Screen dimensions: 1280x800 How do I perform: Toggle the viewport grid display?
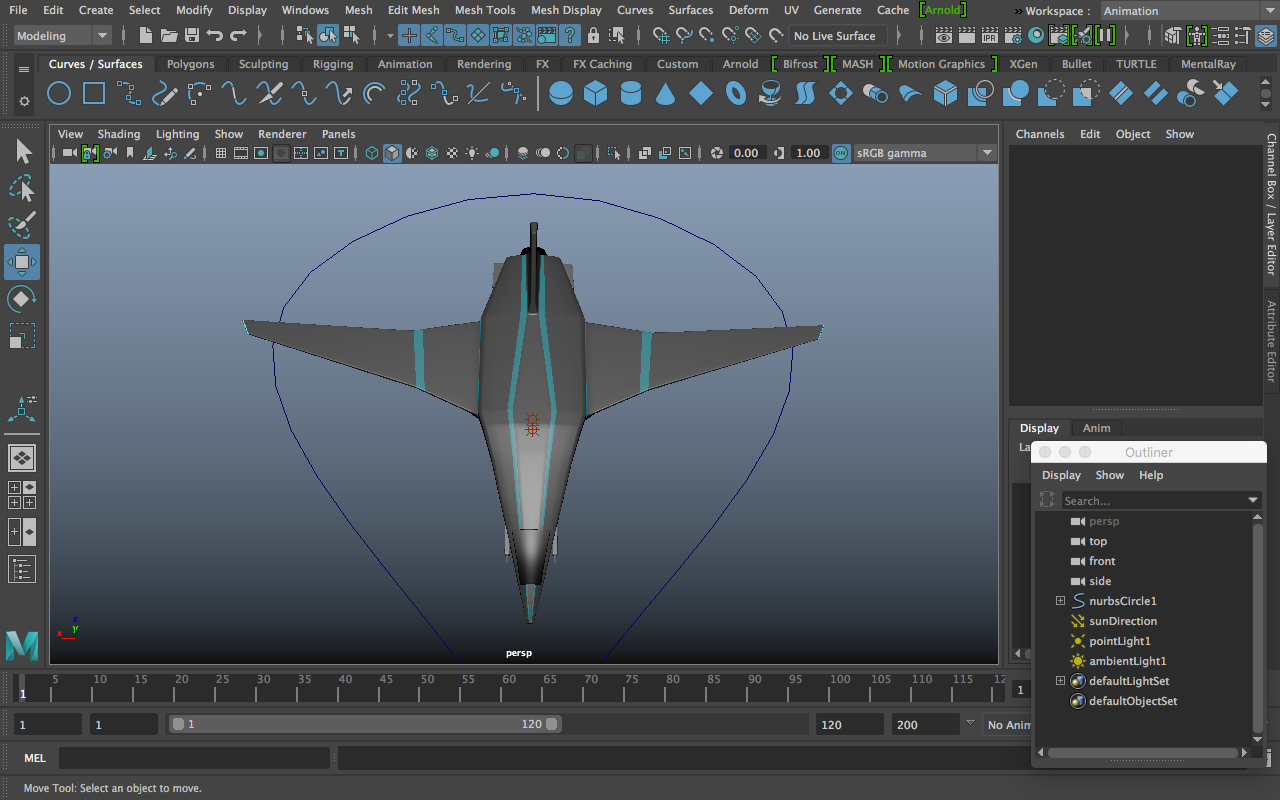coord(221,153)
